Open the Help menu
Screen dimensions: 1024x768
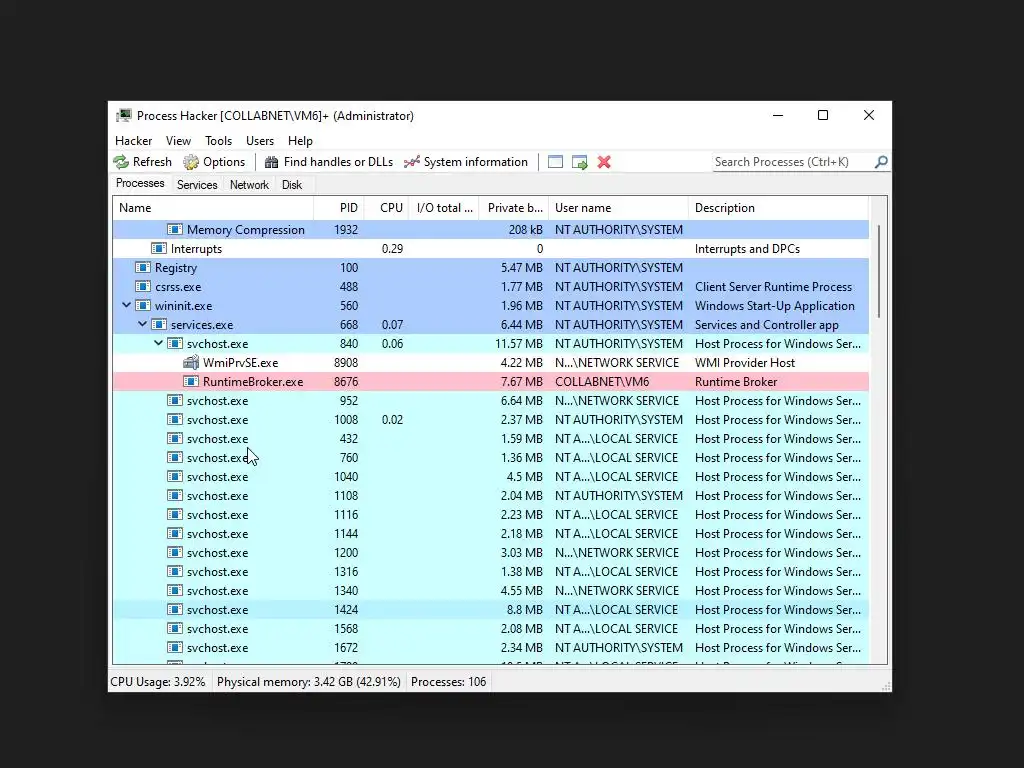pyautogui.click(x=300, y=141)
